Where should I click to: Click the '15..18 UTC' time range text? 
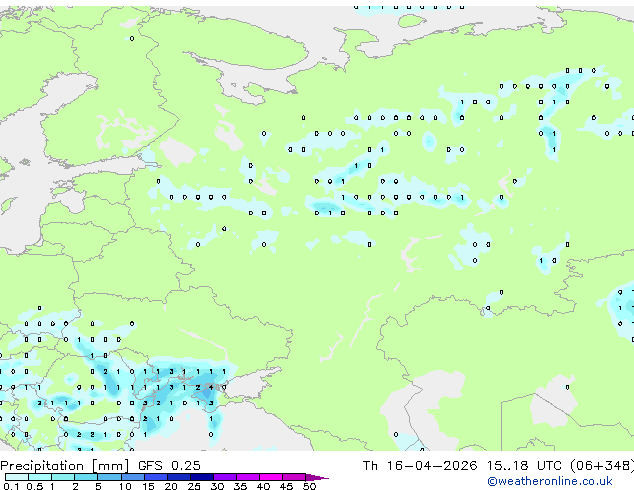(525, 466)
